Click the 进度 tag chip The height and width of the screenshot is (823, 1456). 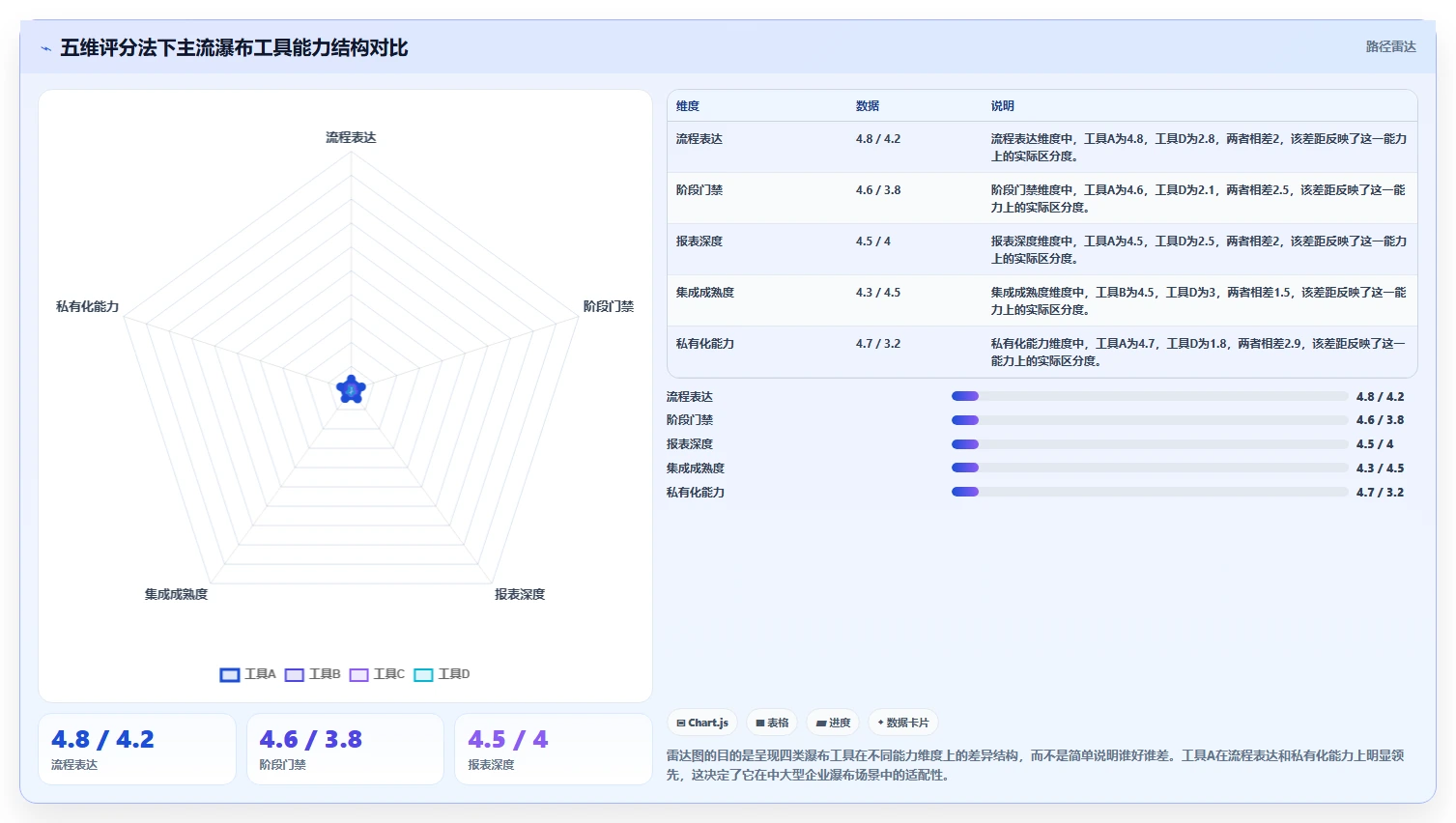(x=833, y=723)
